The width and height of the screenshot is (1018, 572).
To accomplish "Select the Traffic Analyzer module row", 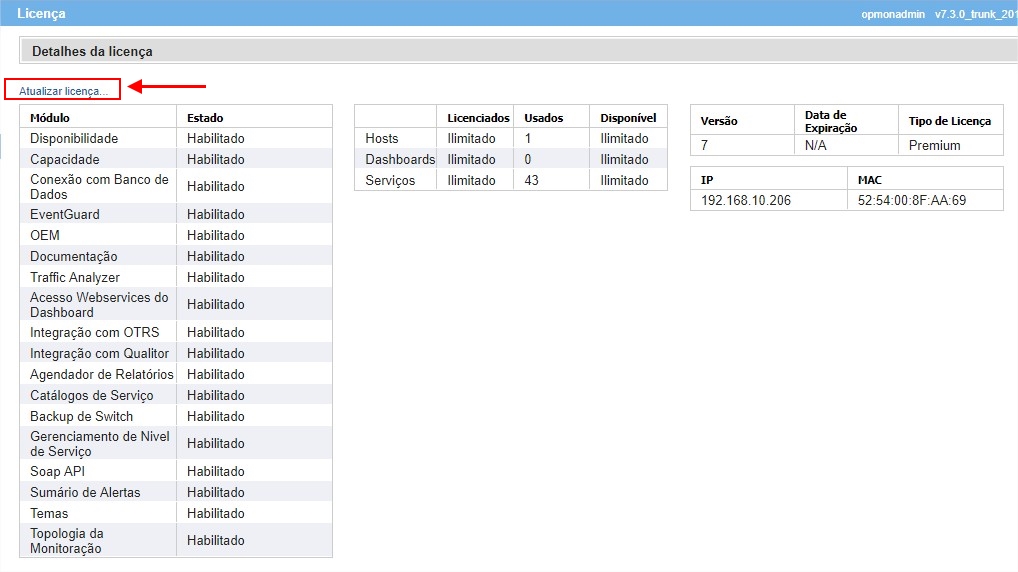I will pos(75,277).
